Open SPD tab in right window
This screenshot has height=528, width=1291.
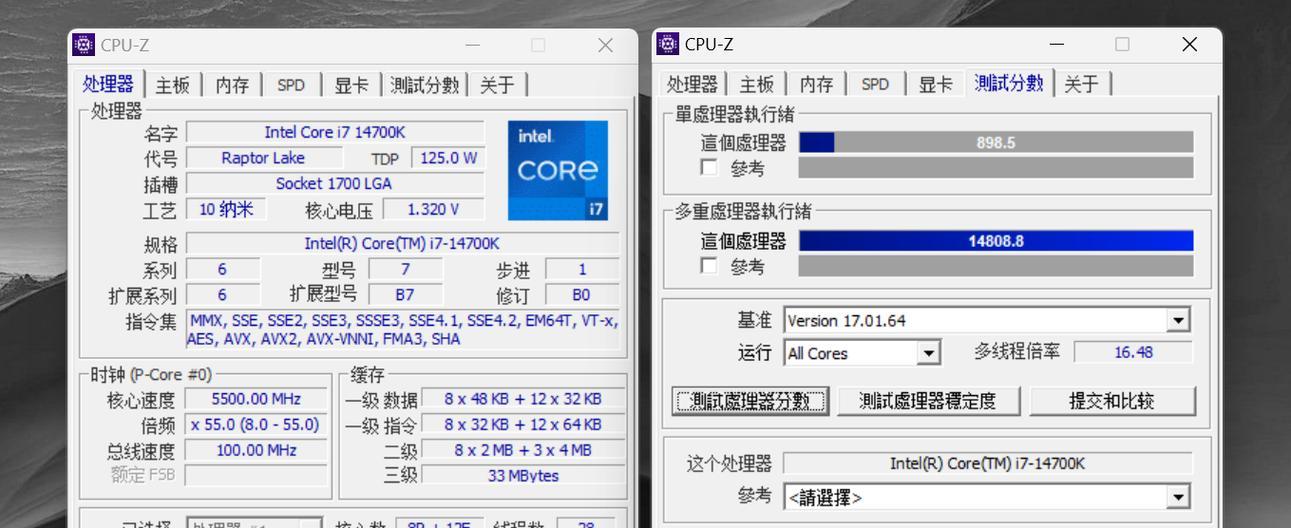click(x=875, y=84)
